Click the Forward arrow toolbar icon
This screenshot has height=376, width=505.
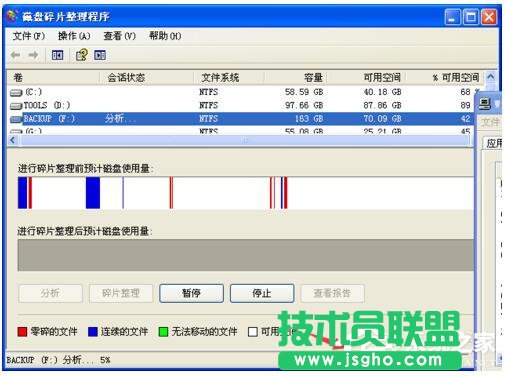pos(33,55)
